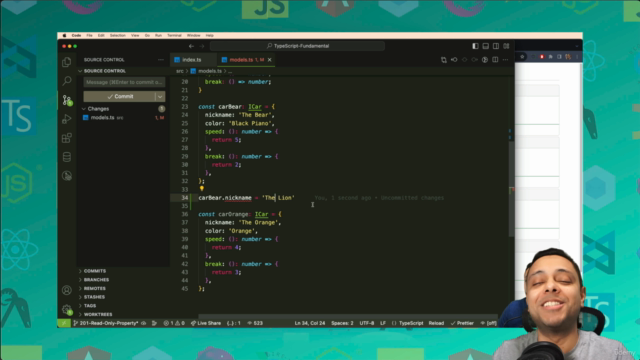640x360 pixels.
Task: Collapse the SOURCE CONTROL section
Action: tap(80, 71)
